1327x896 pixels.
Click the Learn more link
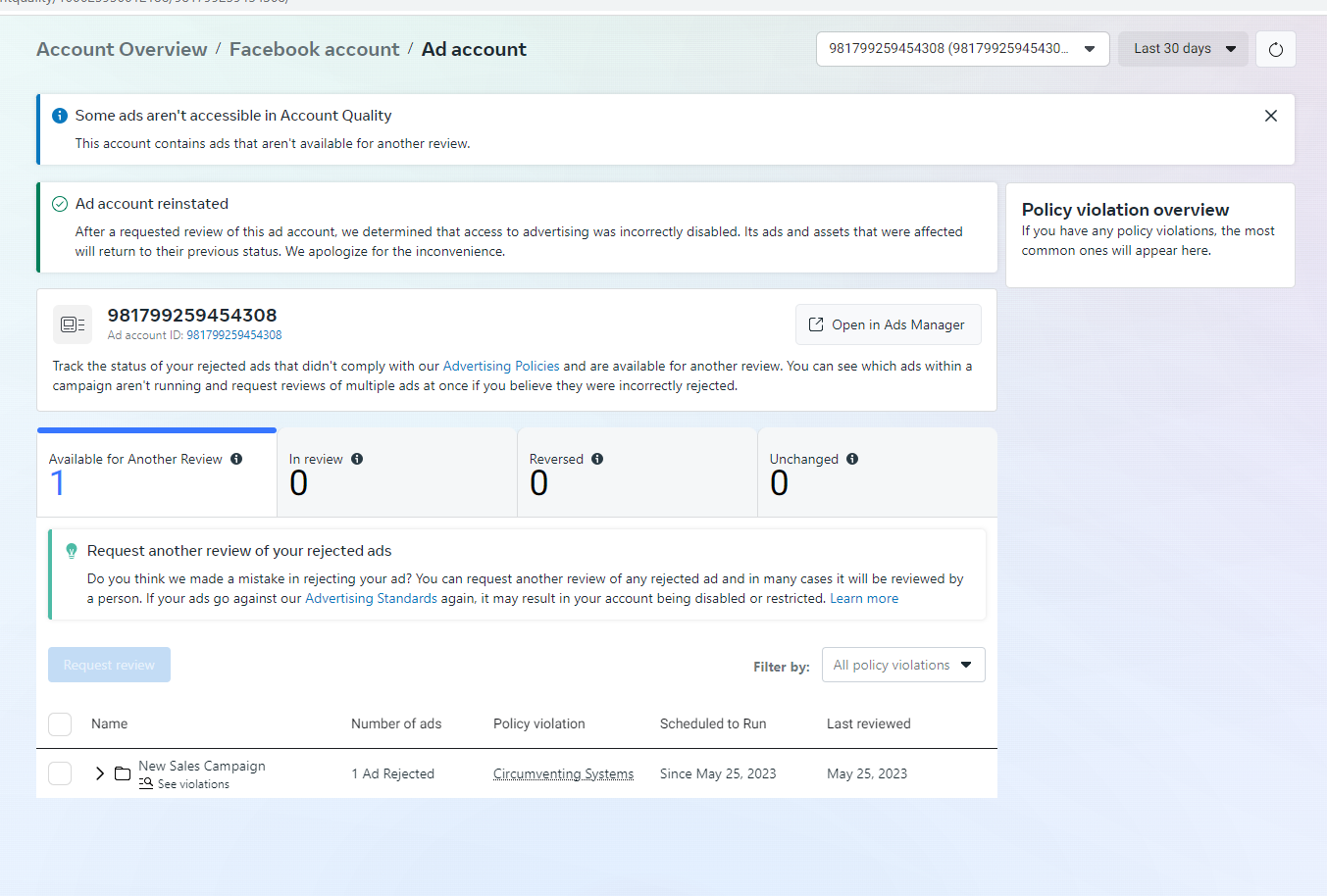tap(864, 598)
